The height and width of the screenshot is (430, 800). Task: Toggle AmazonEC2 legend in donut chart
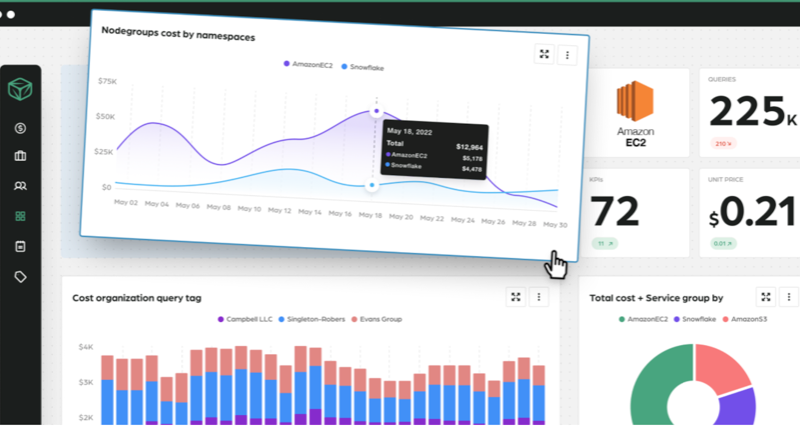(x=643, y=319)
